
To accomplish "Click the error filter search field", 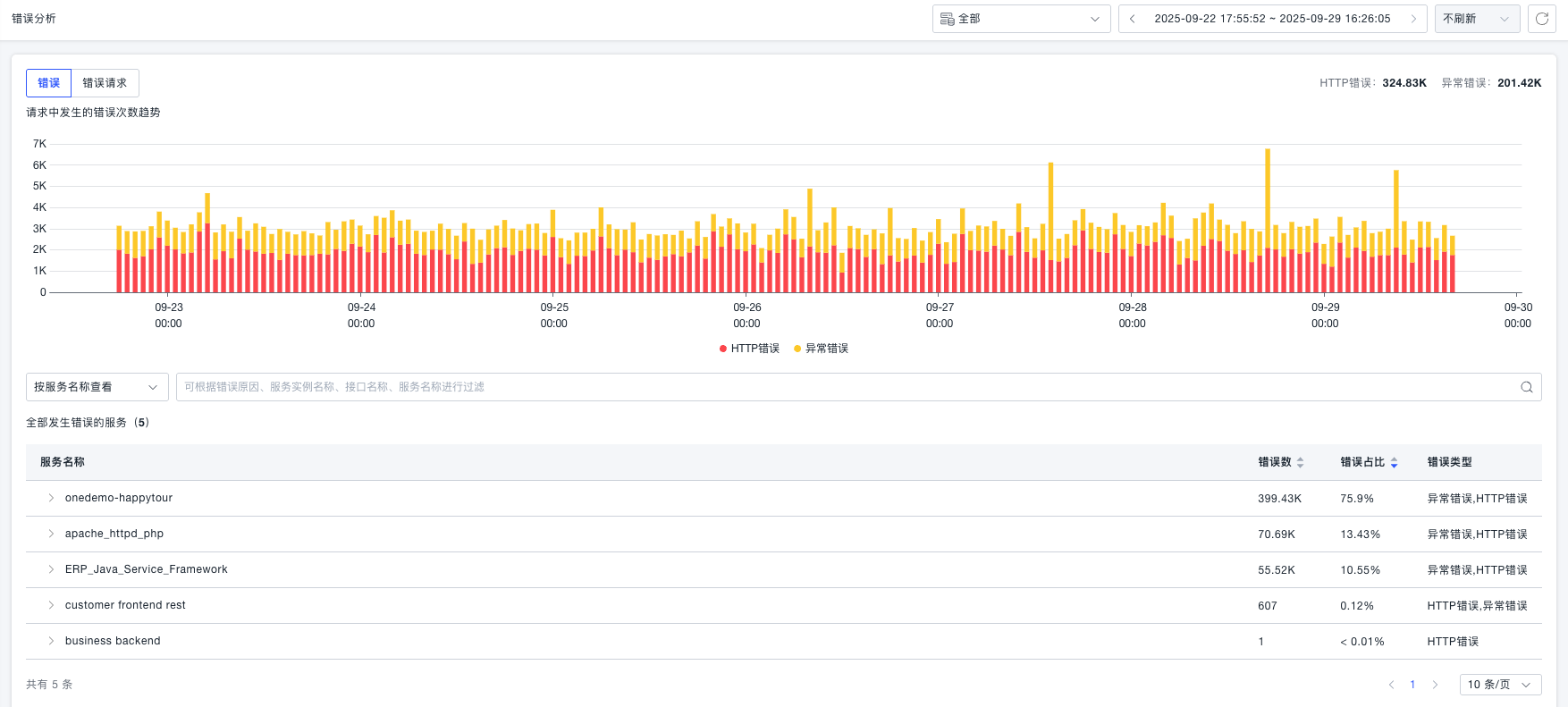I will click(840, 387).
